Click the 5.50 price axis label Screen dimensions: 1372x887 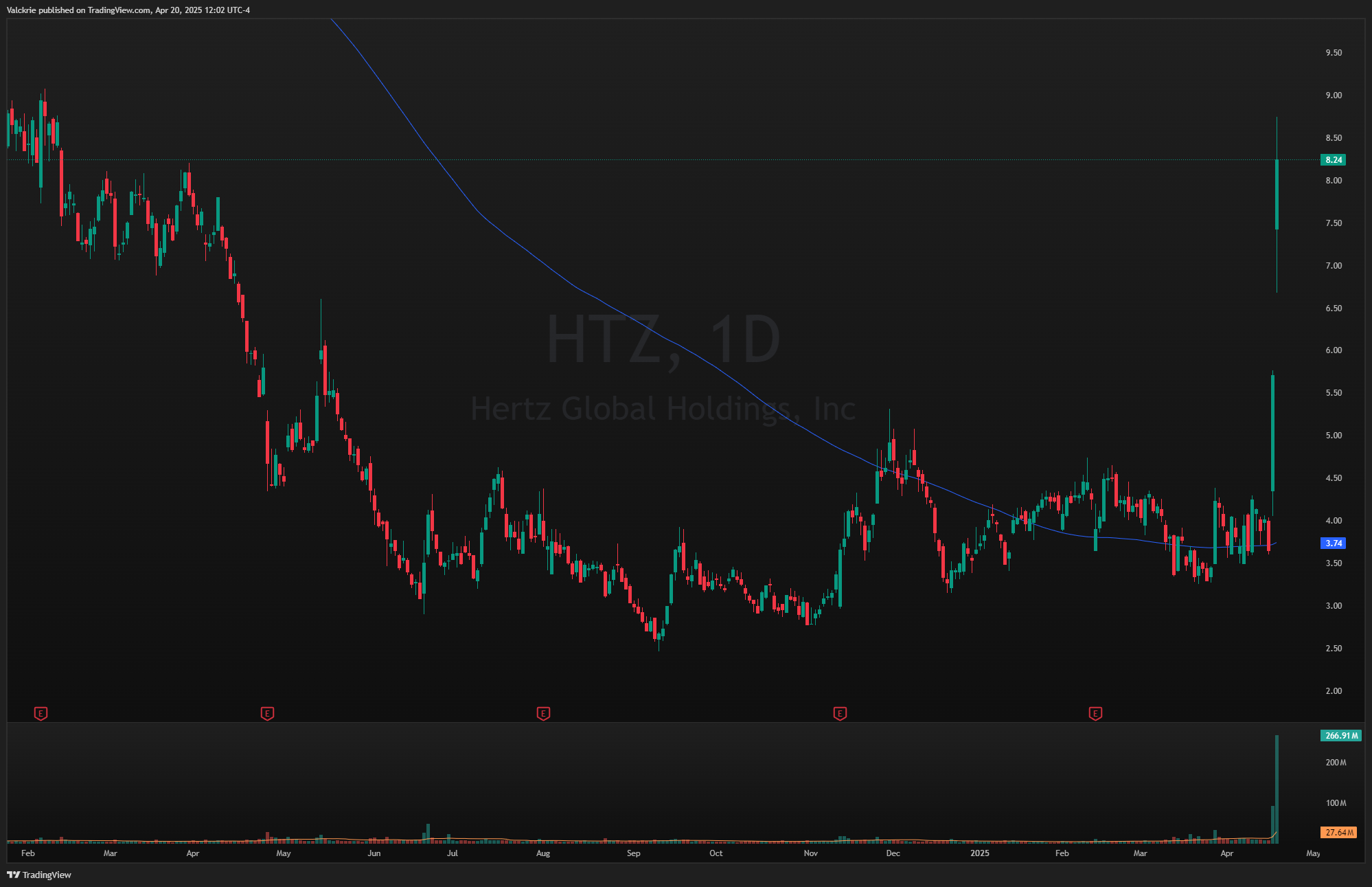pyautogui.click(x=1334, y=393)
